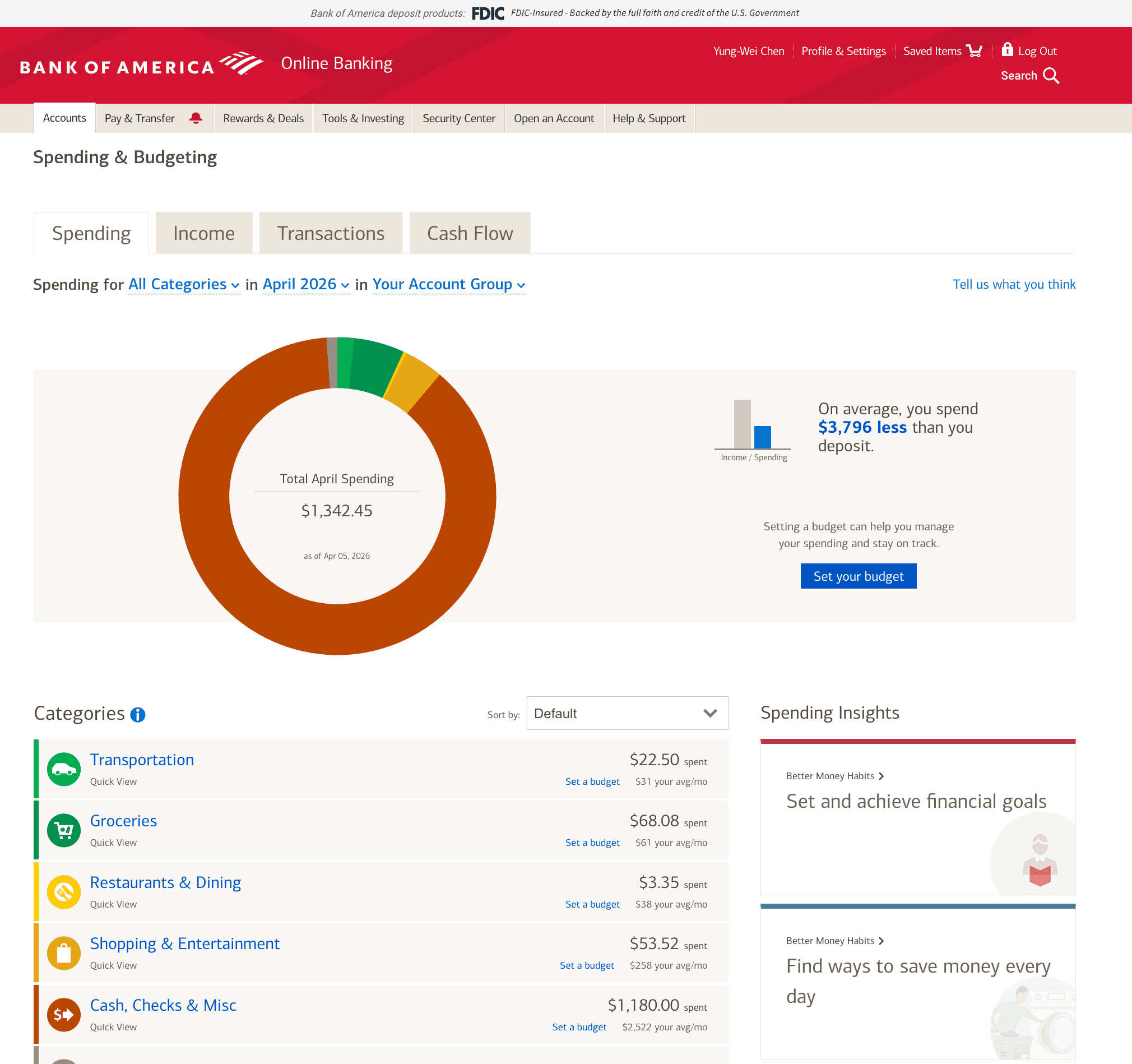Screen dimensions: 1132x1064
Task: Click the Pay & Transfer alert bell
Action: coord(196,118)
